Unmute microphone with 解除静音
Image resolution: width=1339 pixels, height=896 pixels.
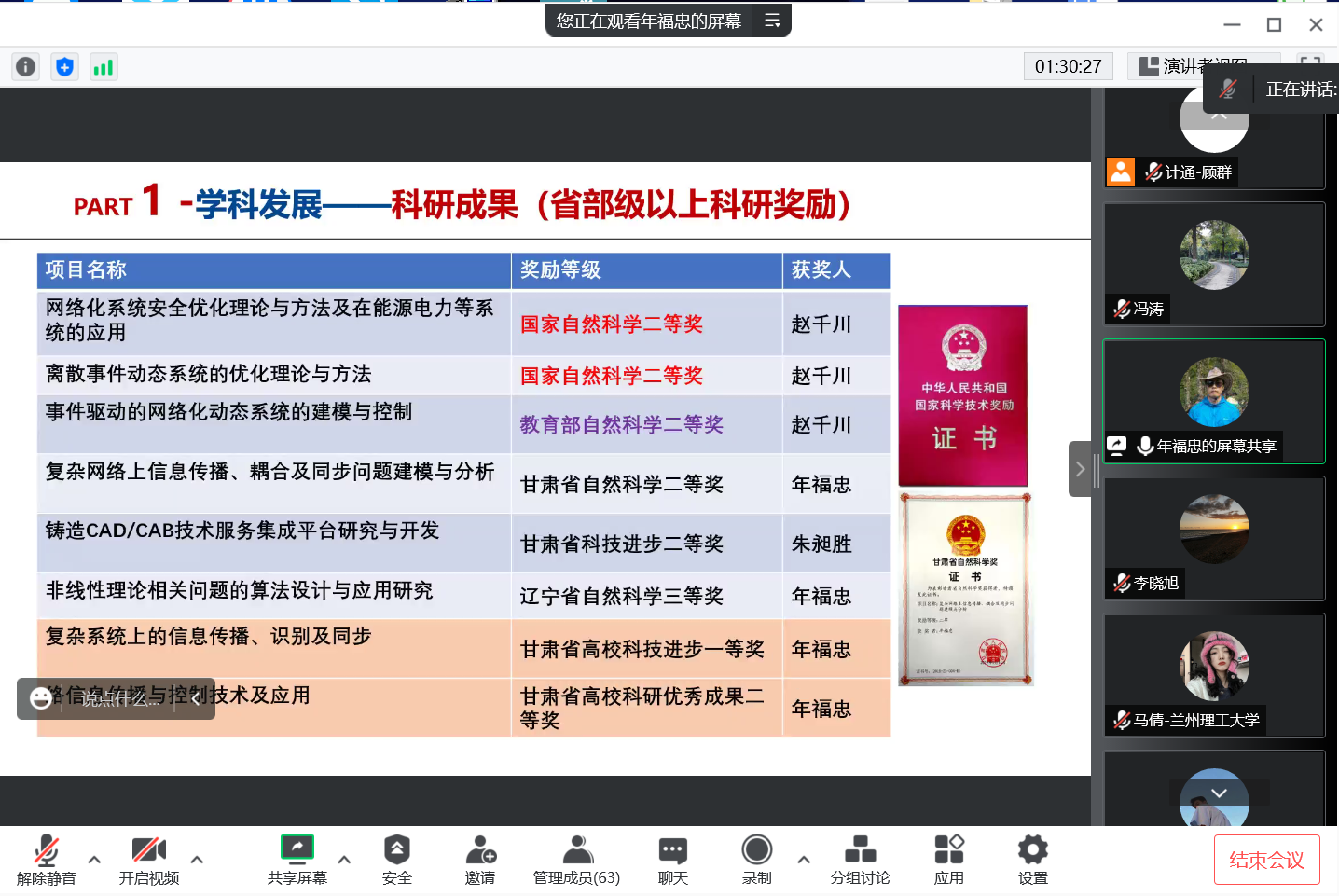47,859
